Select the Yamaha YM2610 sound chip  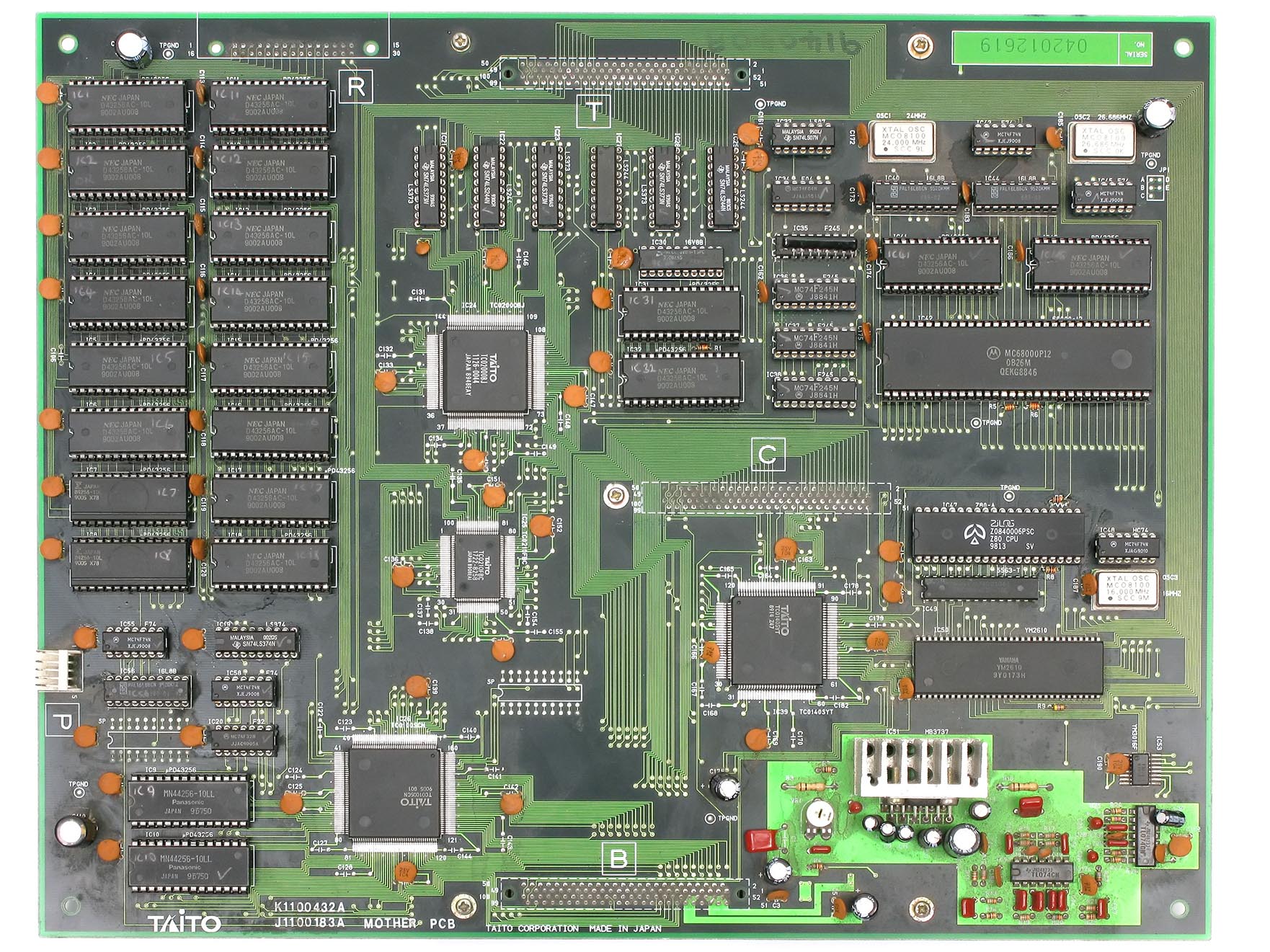click(x=1008, y=667)
